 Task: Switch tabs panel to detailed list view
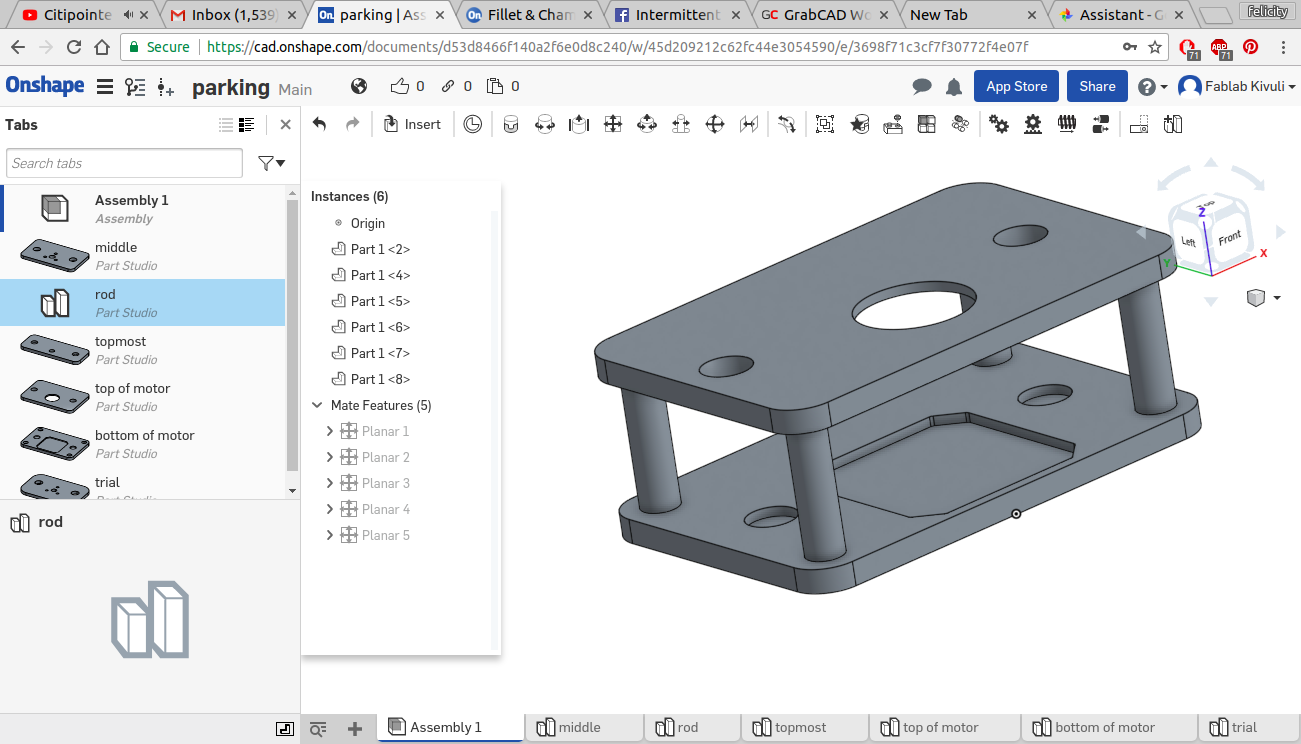(x=247, y=125)
